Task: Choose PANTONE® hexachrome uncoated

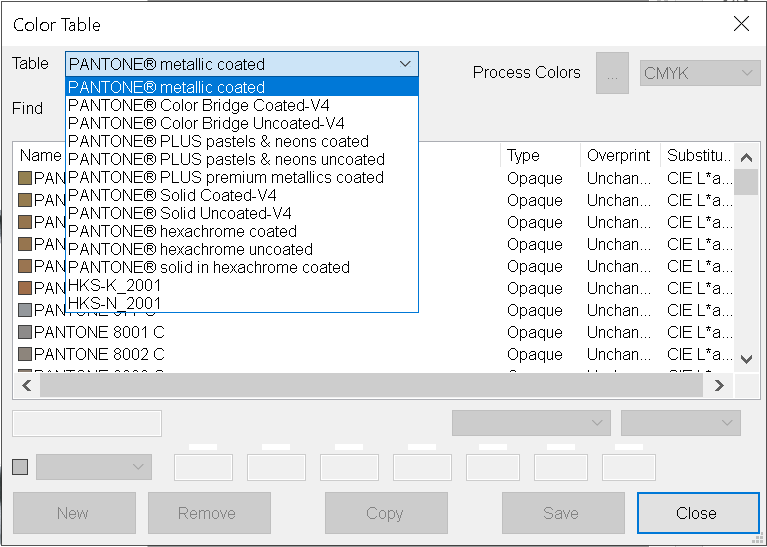Action: click(242, 250)
